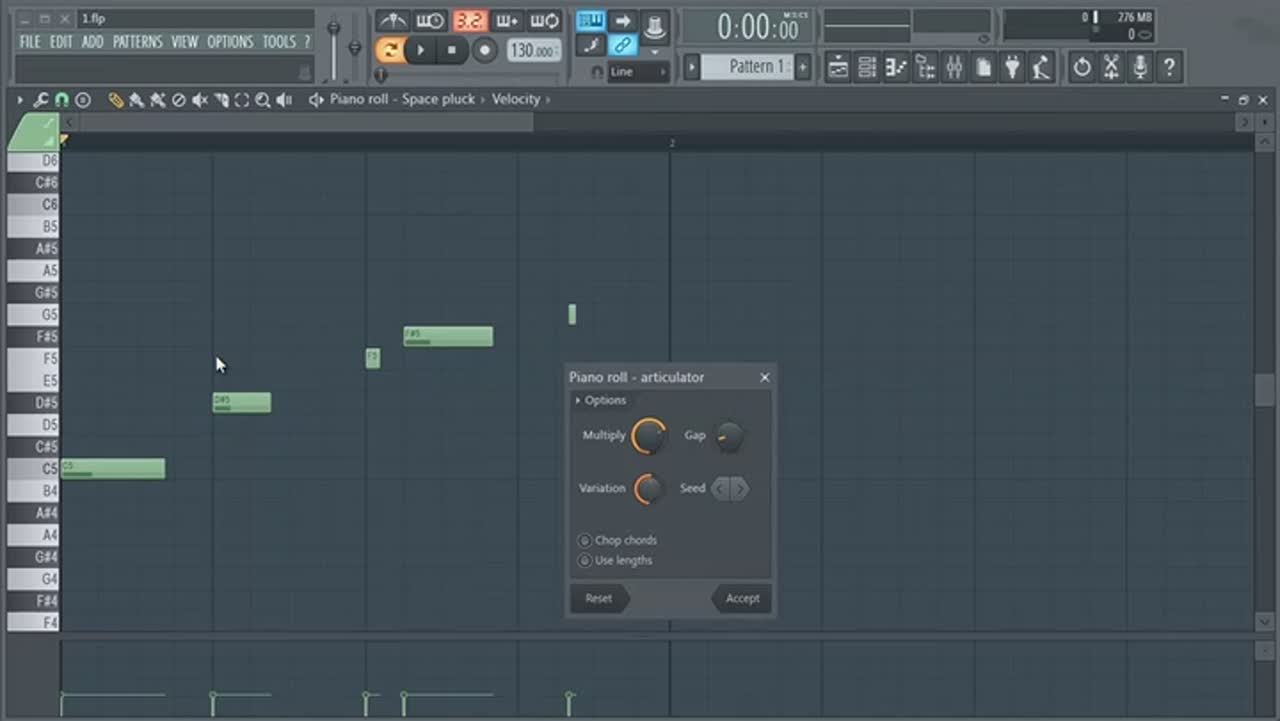
Task: Select the piano roll zoom tool
Action: [x=262, y=100]
